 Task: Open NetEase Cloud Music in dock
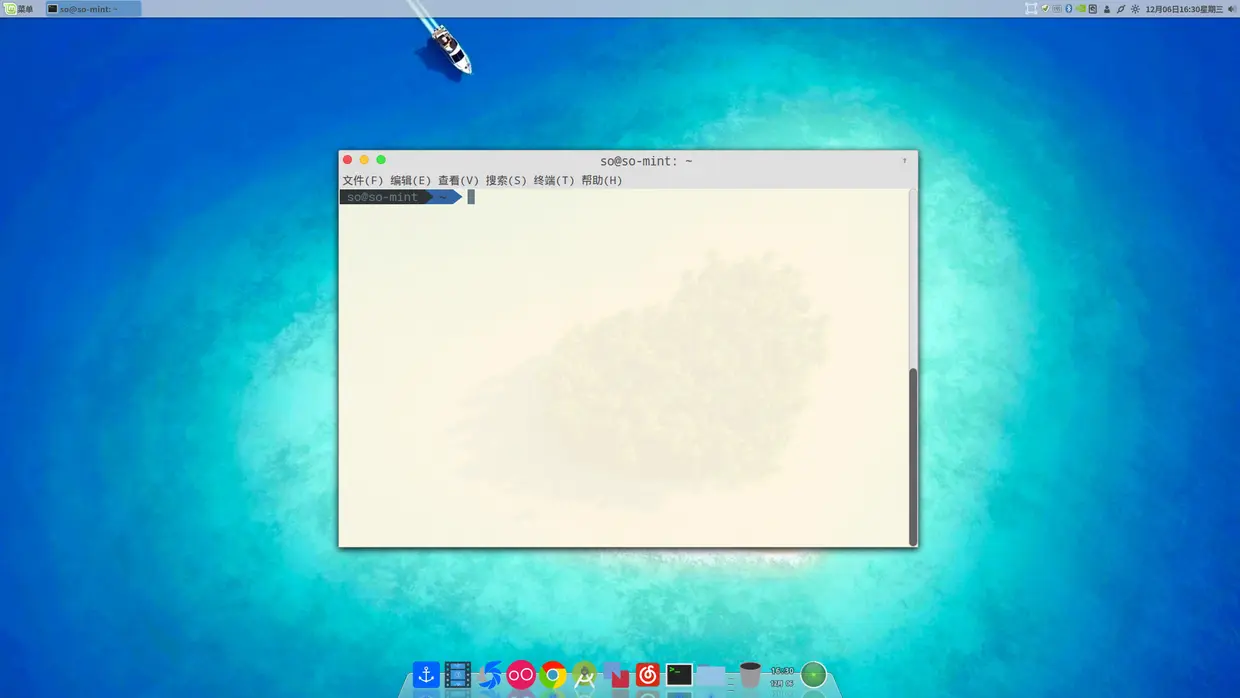[x=648, y=675]
